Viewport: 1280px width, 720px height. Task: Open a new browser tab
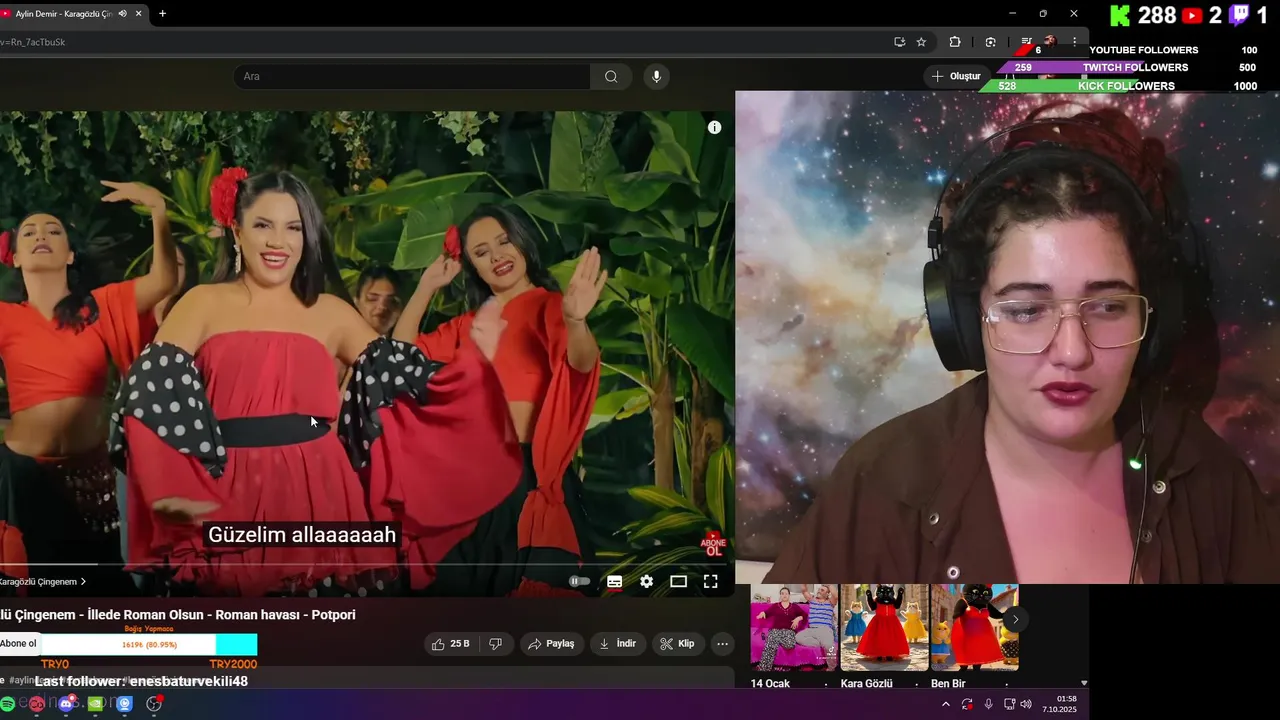pyautogui.click(x=162, y=14)
